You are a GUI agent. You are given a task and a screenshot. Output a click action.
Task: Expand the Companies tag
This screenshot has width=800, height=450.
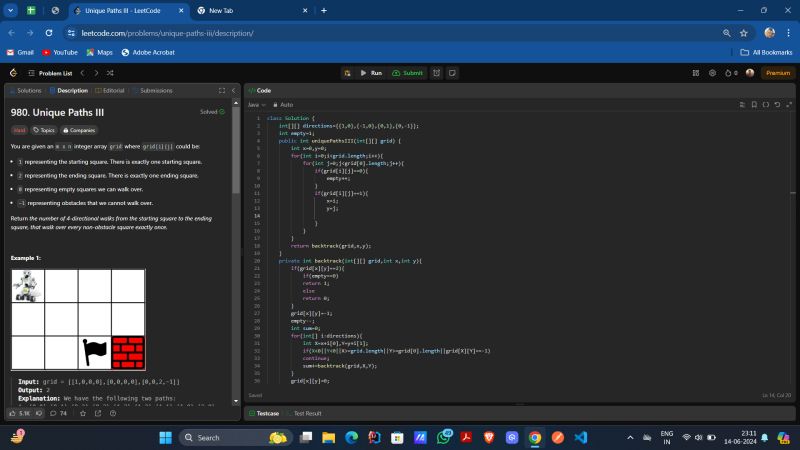[79, 130]
